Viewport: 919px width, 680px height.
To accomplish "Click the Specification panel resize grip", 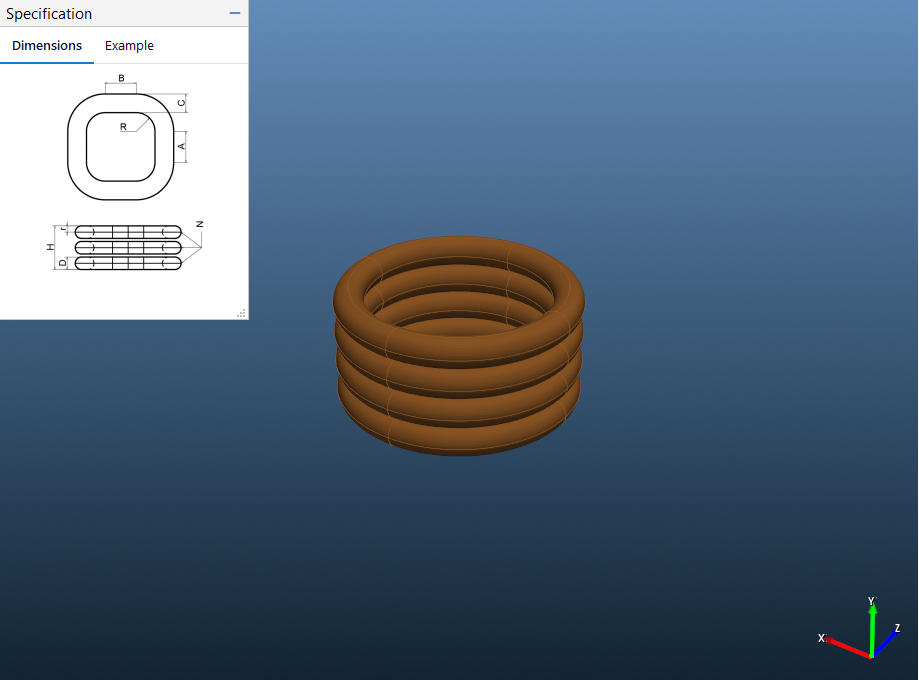I will tap(241, 314).
